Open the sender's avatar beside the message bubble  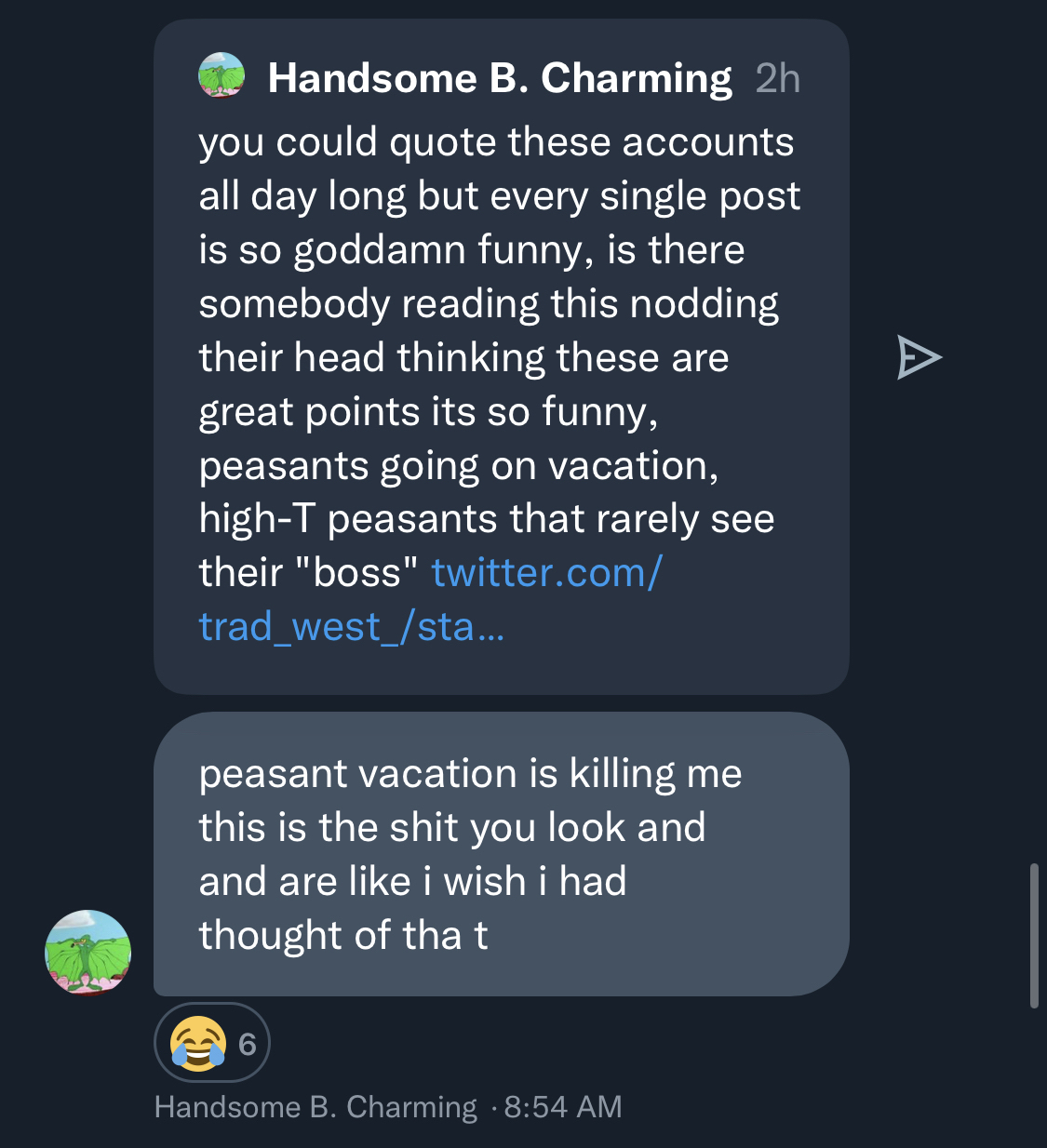(x=88, y=953)
